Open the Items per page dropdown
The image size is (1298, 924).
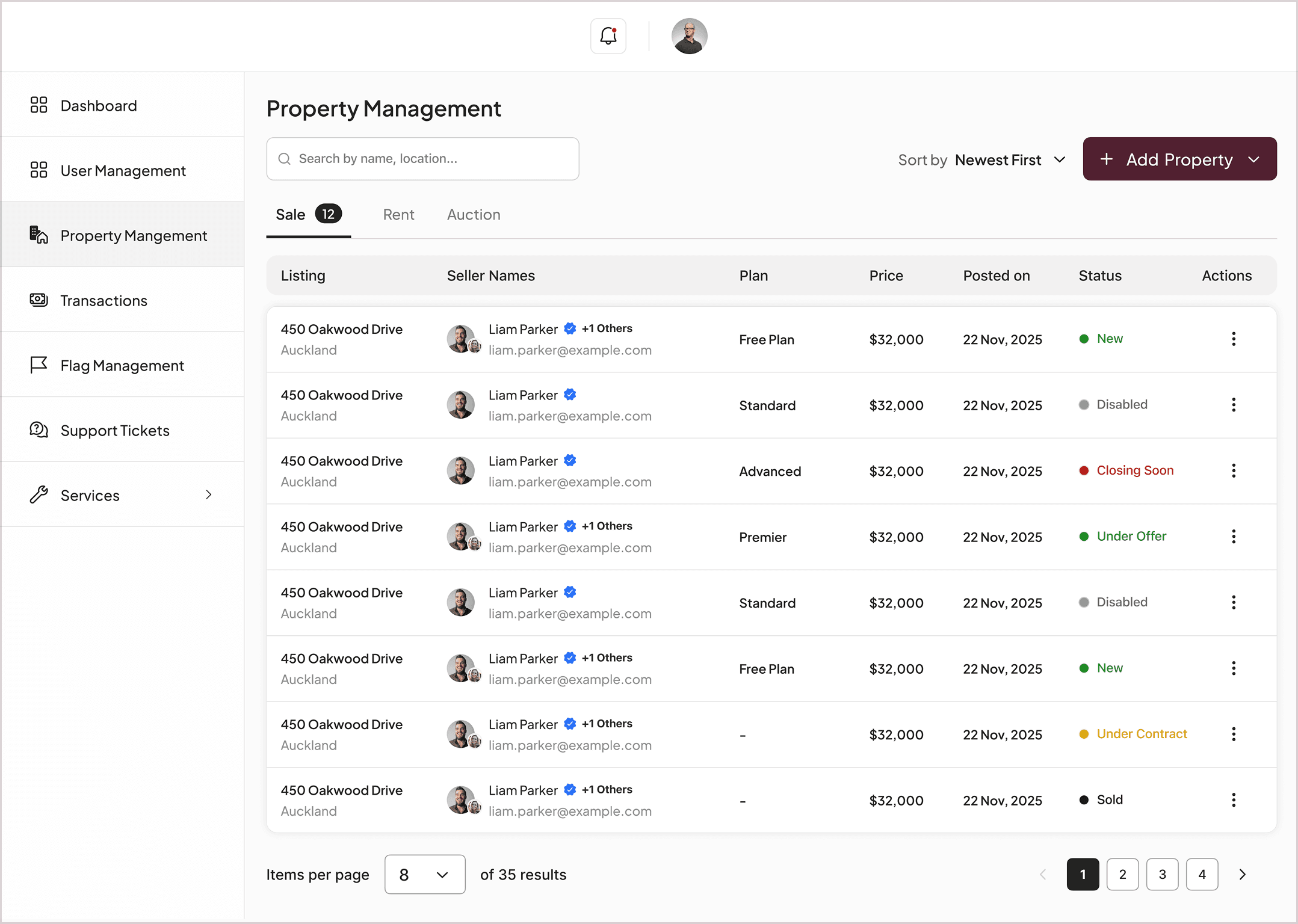424,874
